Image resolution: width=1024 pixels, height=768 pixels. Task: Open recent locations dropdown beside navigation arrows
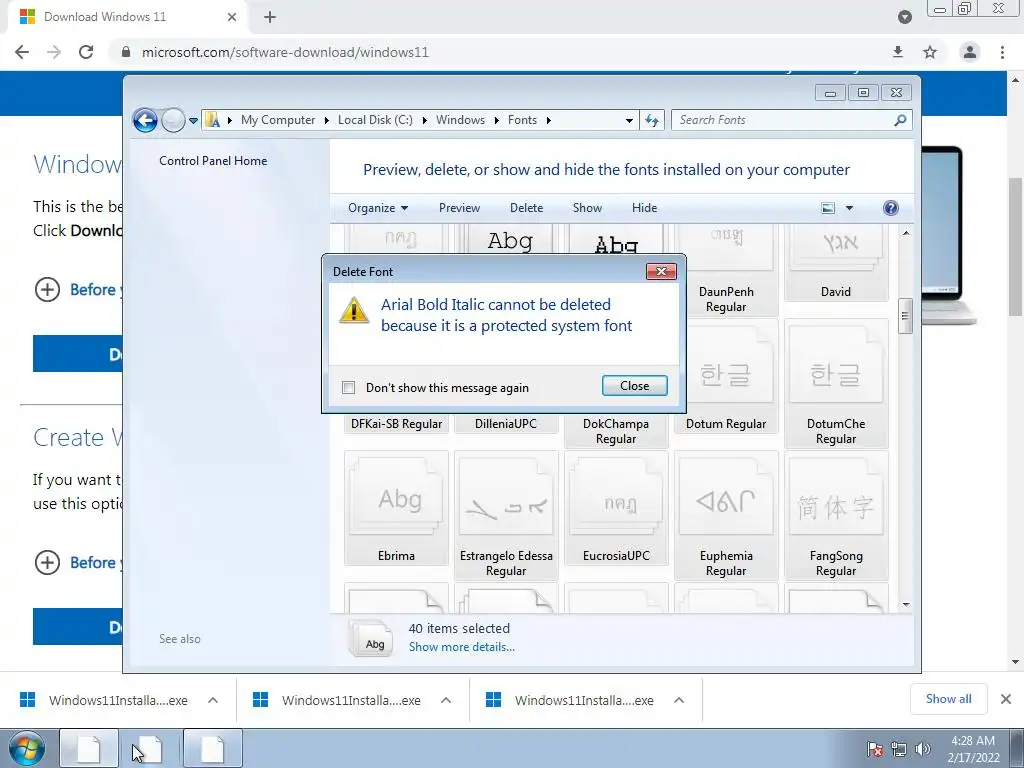193,121
